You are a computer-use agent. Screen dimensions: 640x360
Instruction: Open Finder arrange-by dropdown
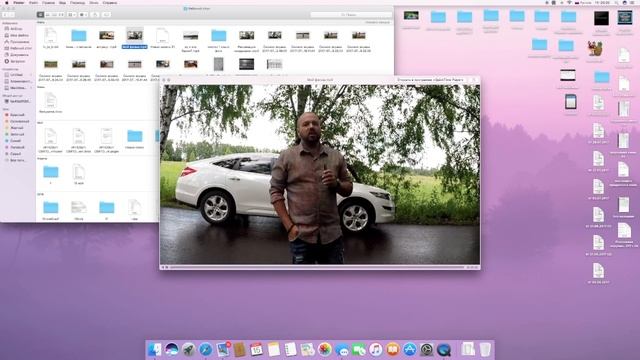pos(71,15)
